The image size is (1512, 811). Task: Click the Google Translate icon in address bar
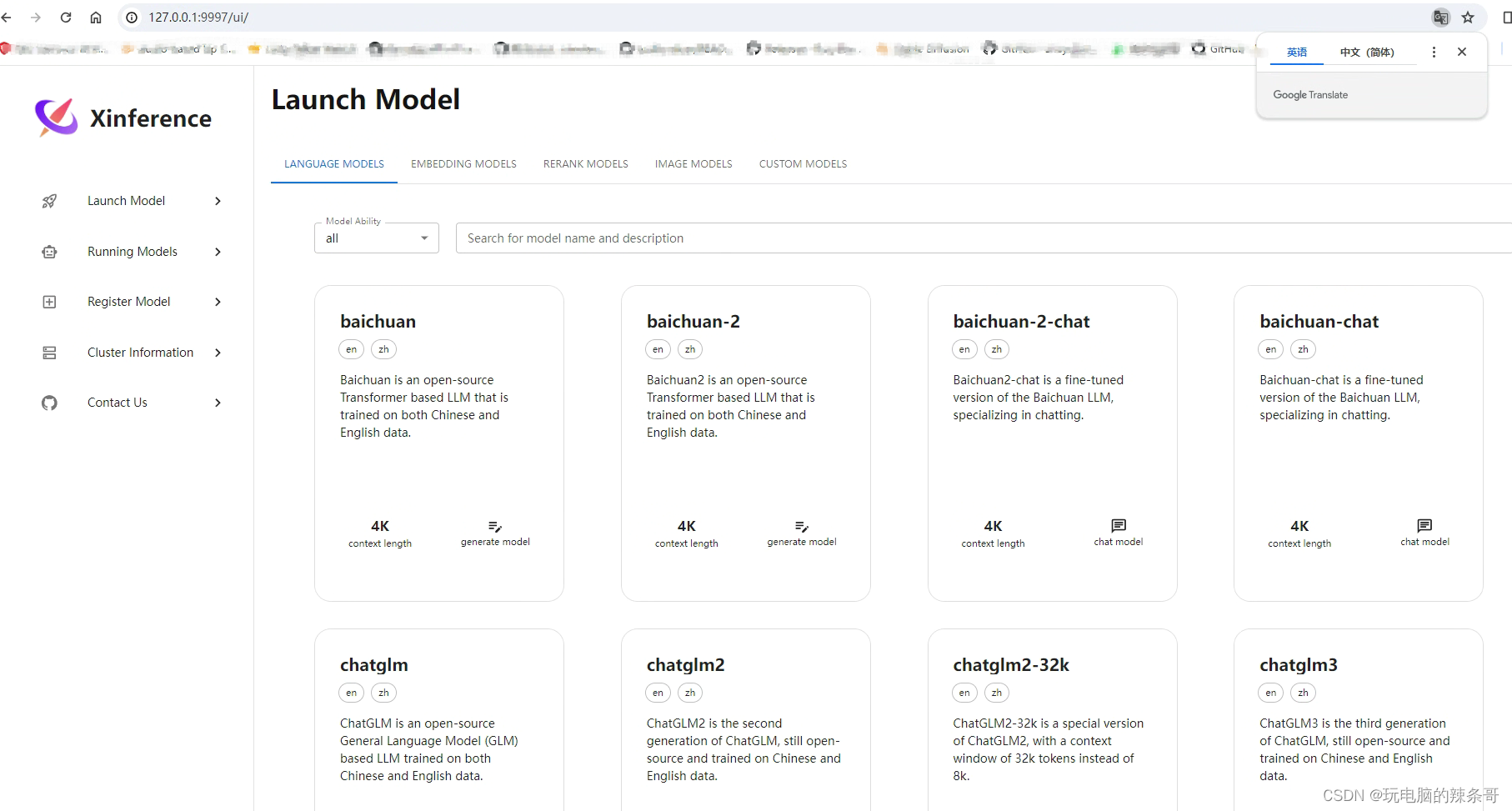pos(1440,17)
